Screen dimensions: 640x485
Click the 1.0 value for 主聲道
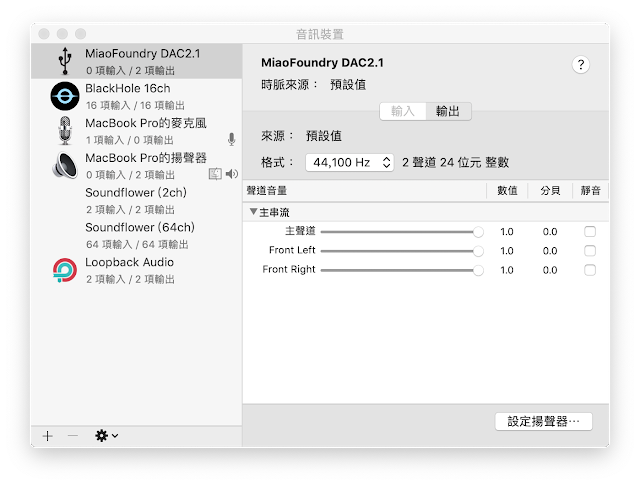507,232
